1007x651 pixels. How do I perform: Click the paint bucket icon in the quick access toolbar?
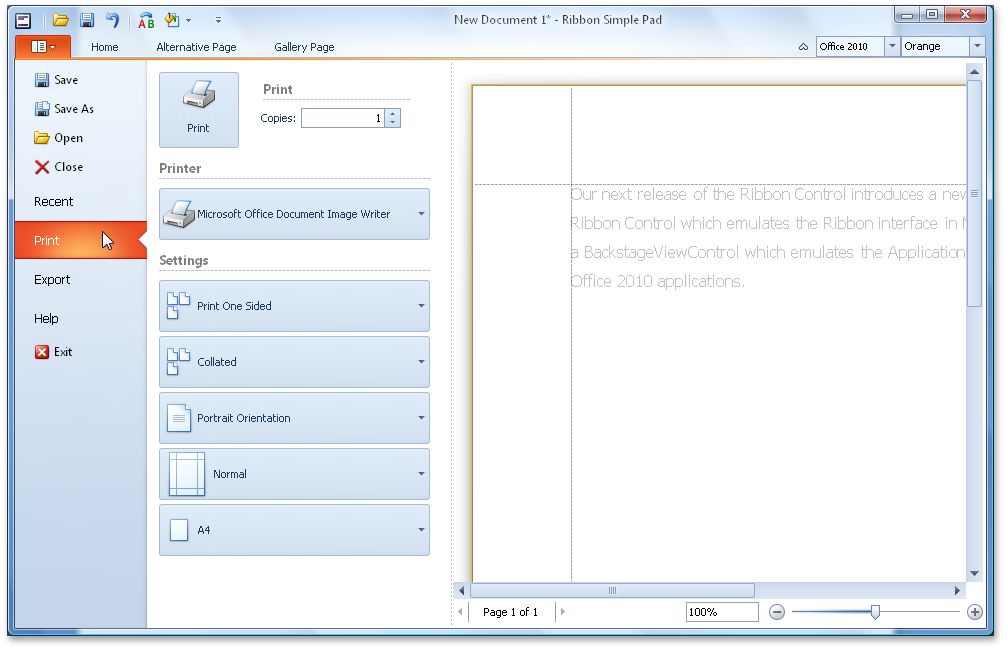coord(171,20)
